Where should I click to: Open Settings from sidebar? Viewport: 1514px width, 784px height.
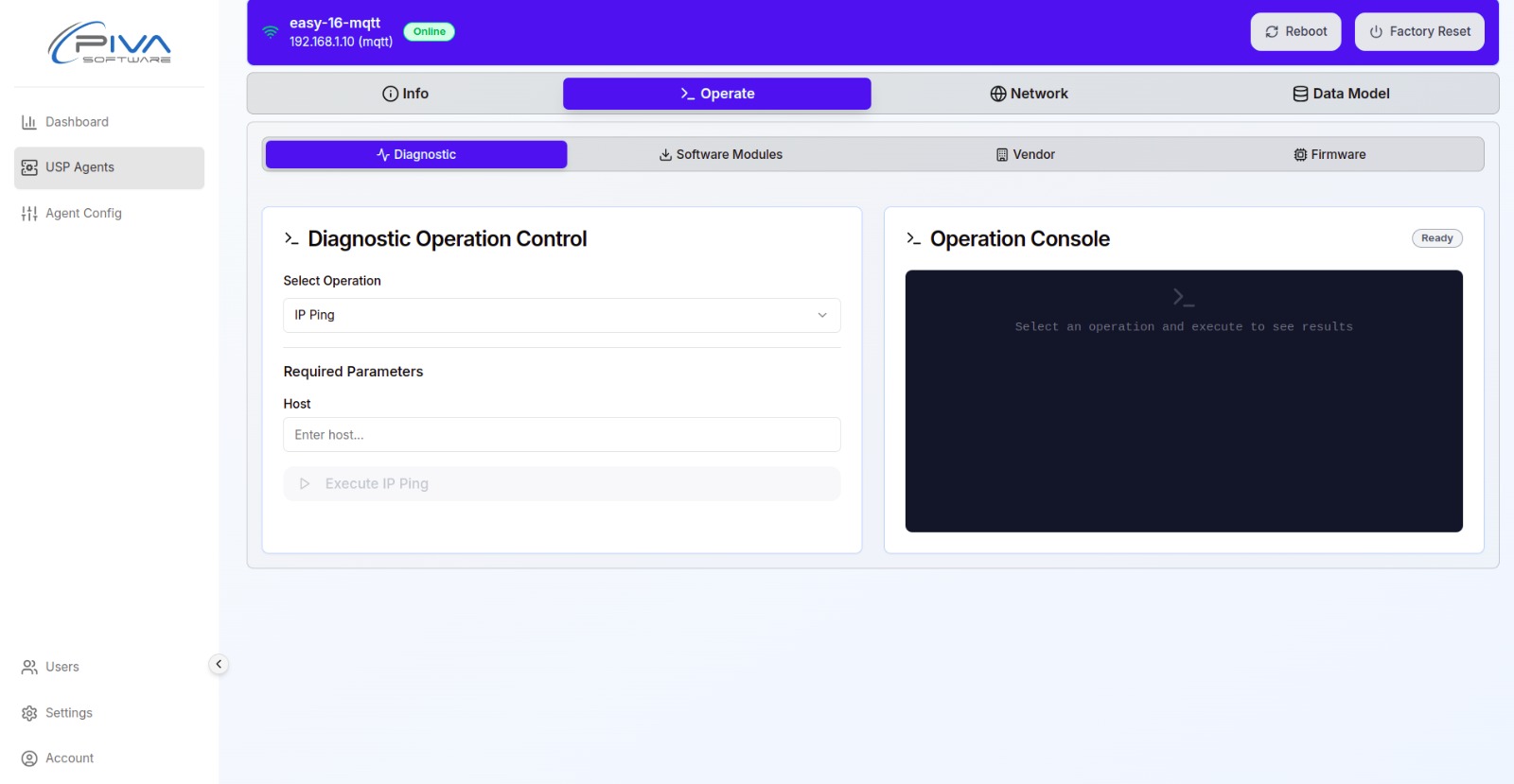point(68,713)
